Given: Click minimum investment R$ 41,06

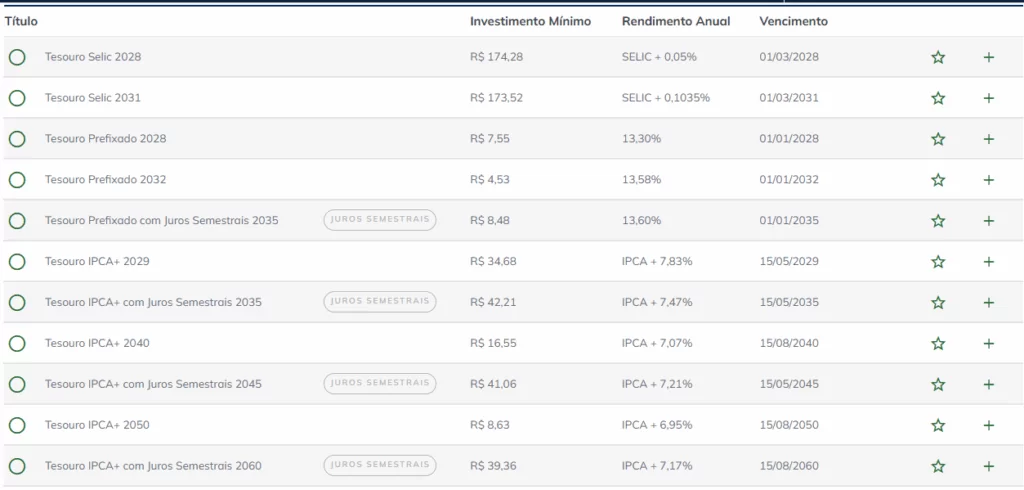Looking at the screenshot, I should pos(493,384).
